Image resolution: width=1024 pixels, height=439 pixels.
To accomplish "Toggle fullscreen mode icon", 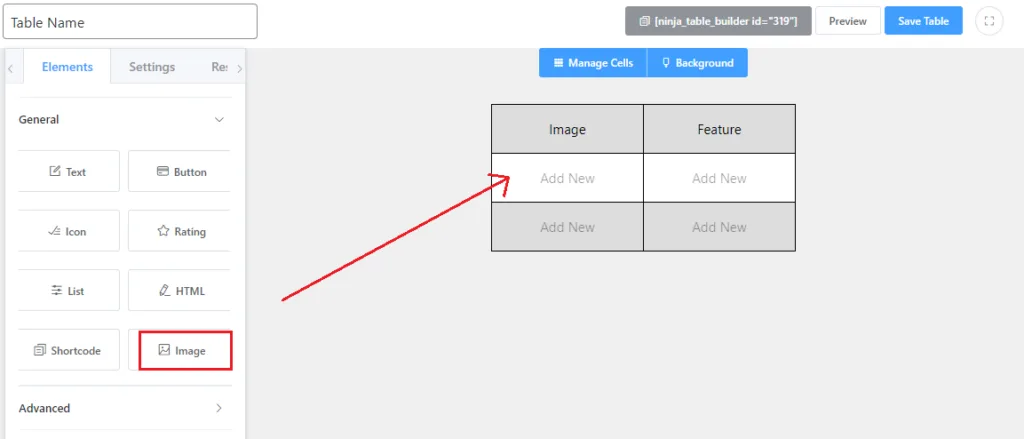I will [989, 21].
